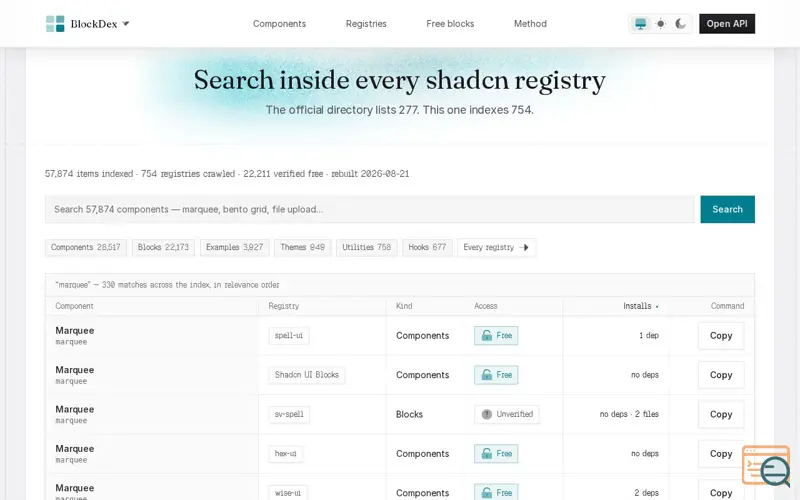
Task: Click the '1 dep' installs cell
Action: pyautogui.click(x=648, y=336)
